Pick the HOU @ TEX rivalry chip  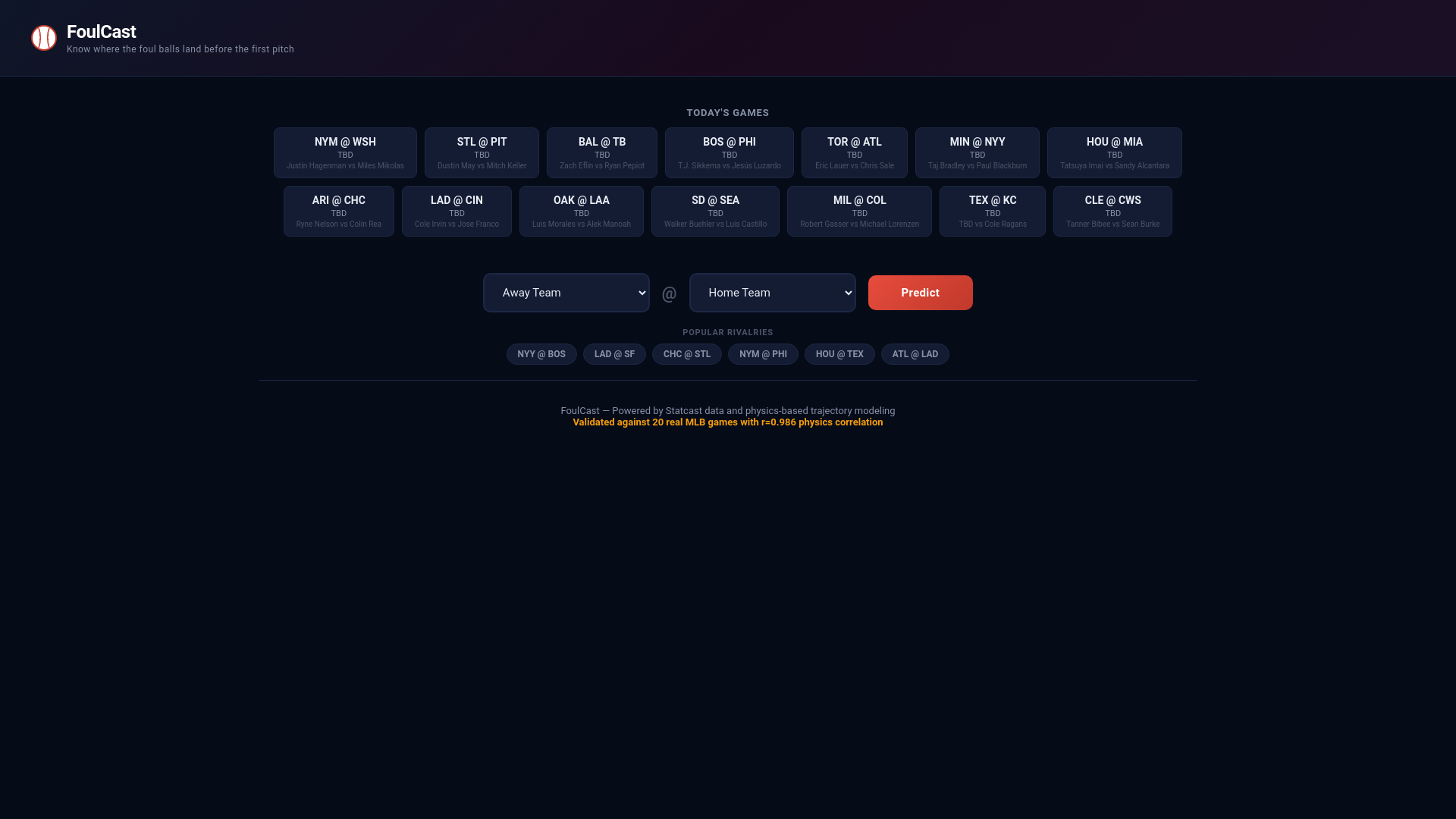[839, 354]
